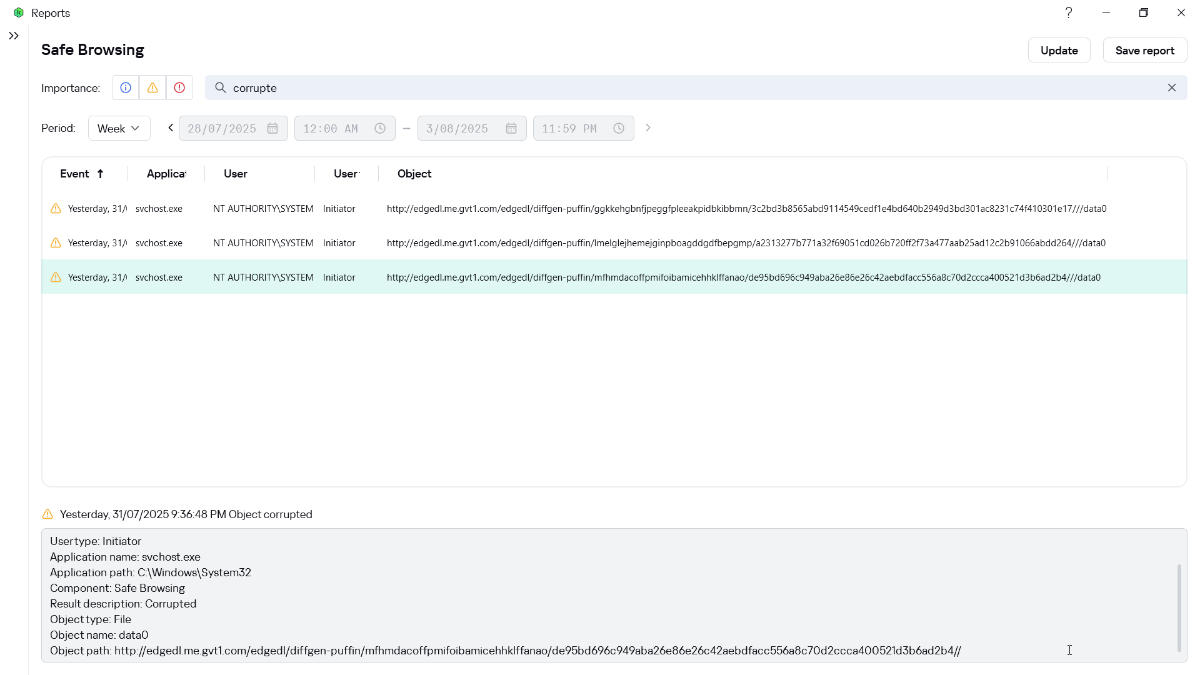
Task: Sort by the first User column header
Action: point(236,174)
